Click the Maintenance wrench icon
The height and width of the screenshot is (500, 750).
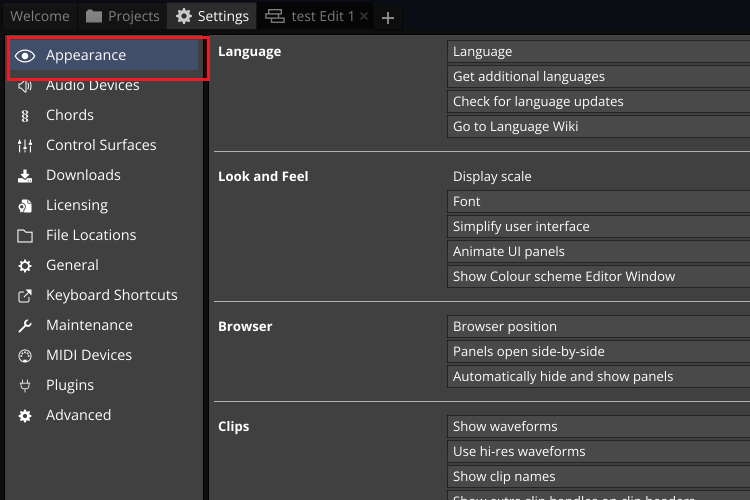(25, 326)
